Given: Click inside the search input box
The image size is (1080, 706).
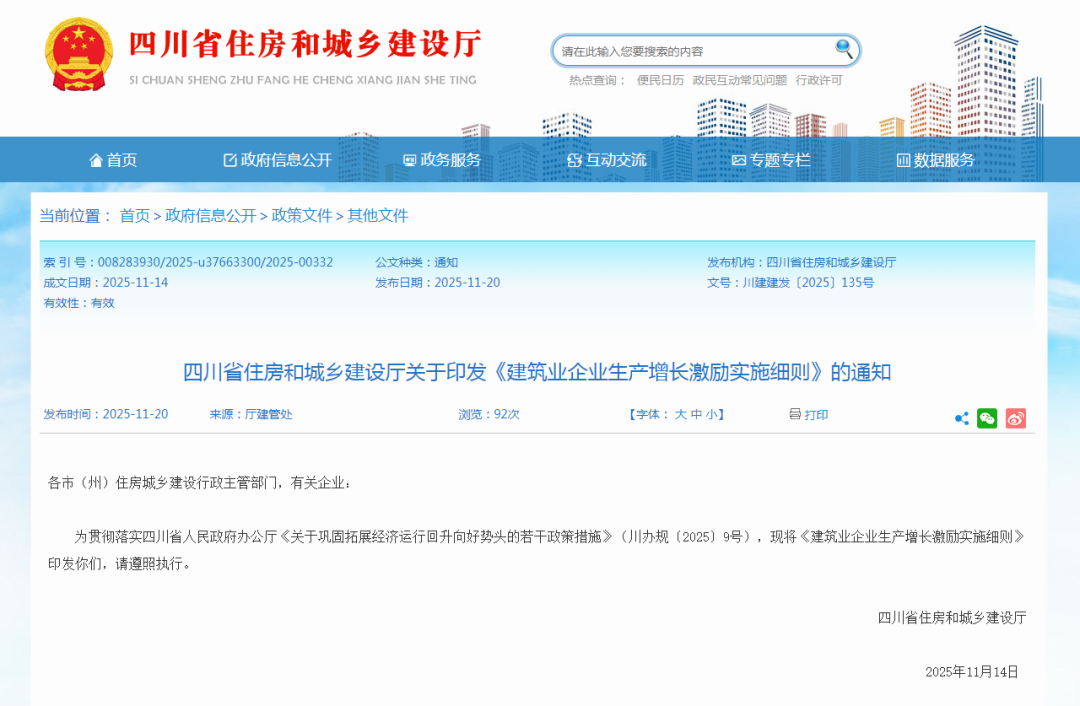Looking at the screenshot, I should 690,50.
